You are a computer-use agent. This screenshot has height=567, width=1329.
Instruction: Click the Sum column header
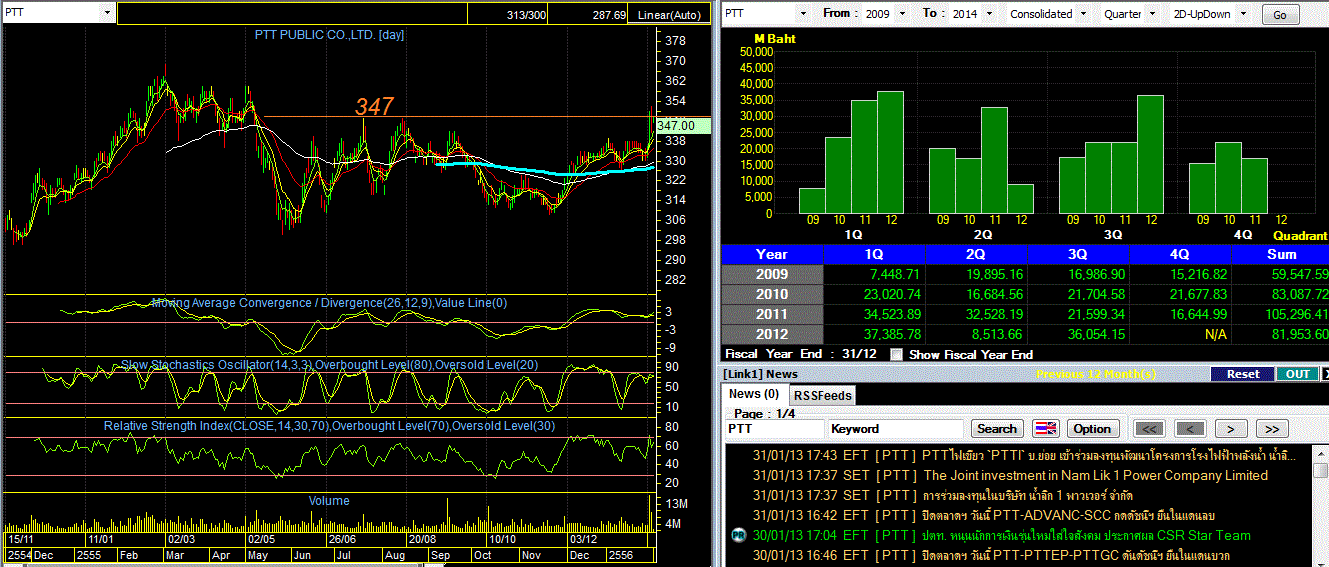[x=1280, y=254]
